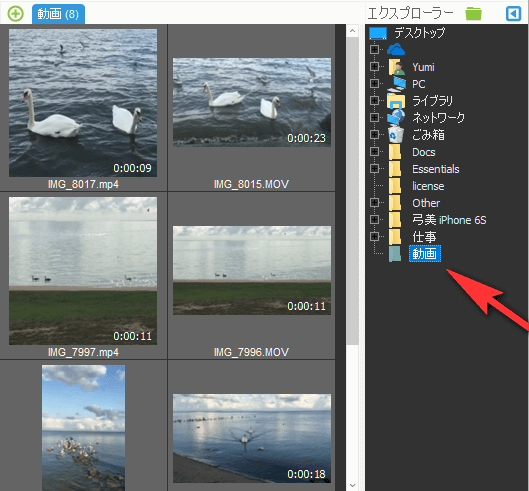
Task: Expand the ネットワーク tree node
Action: click(374, 117)
